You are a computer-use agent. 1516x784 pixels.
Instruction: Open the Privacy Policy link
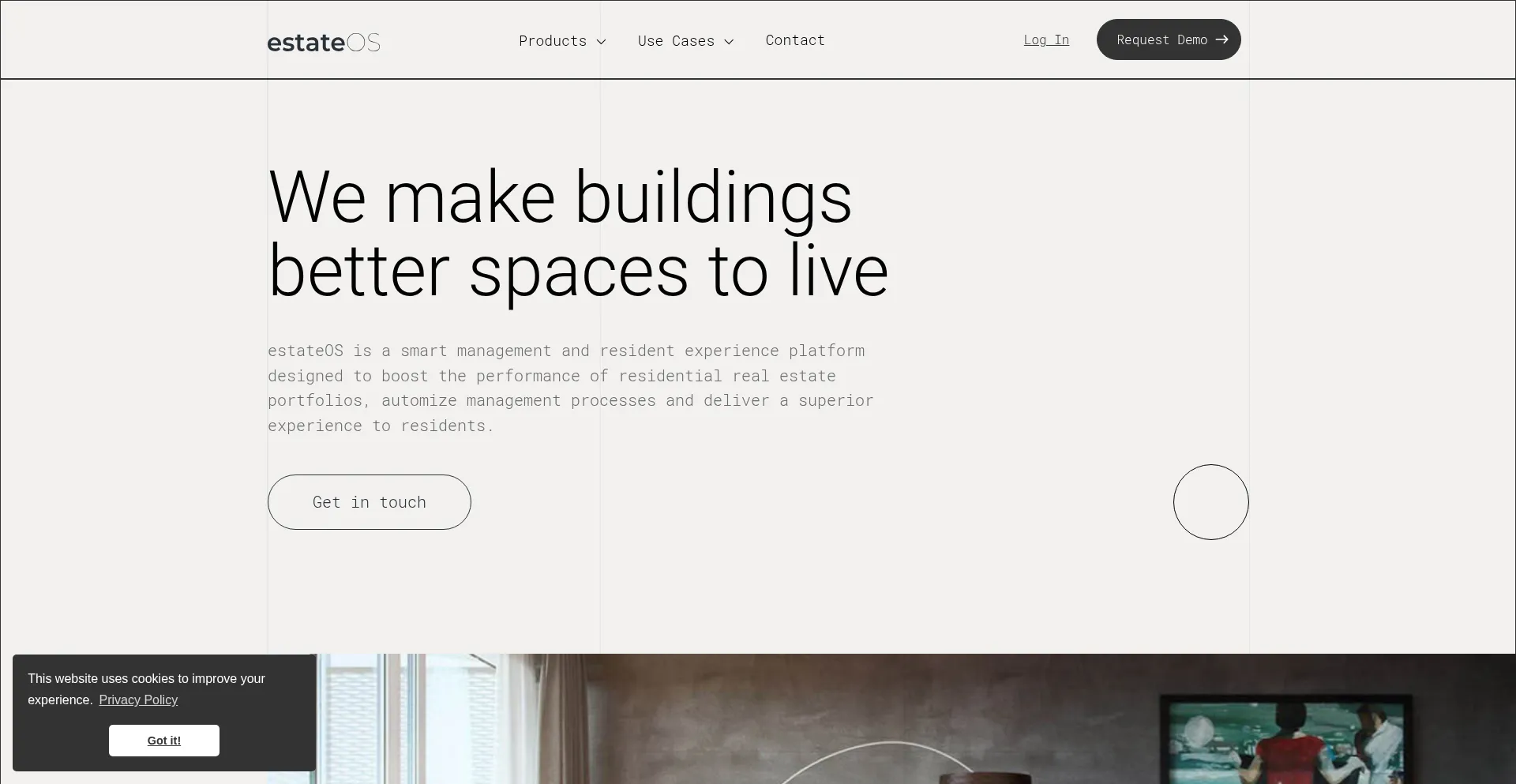pos(138,700)
